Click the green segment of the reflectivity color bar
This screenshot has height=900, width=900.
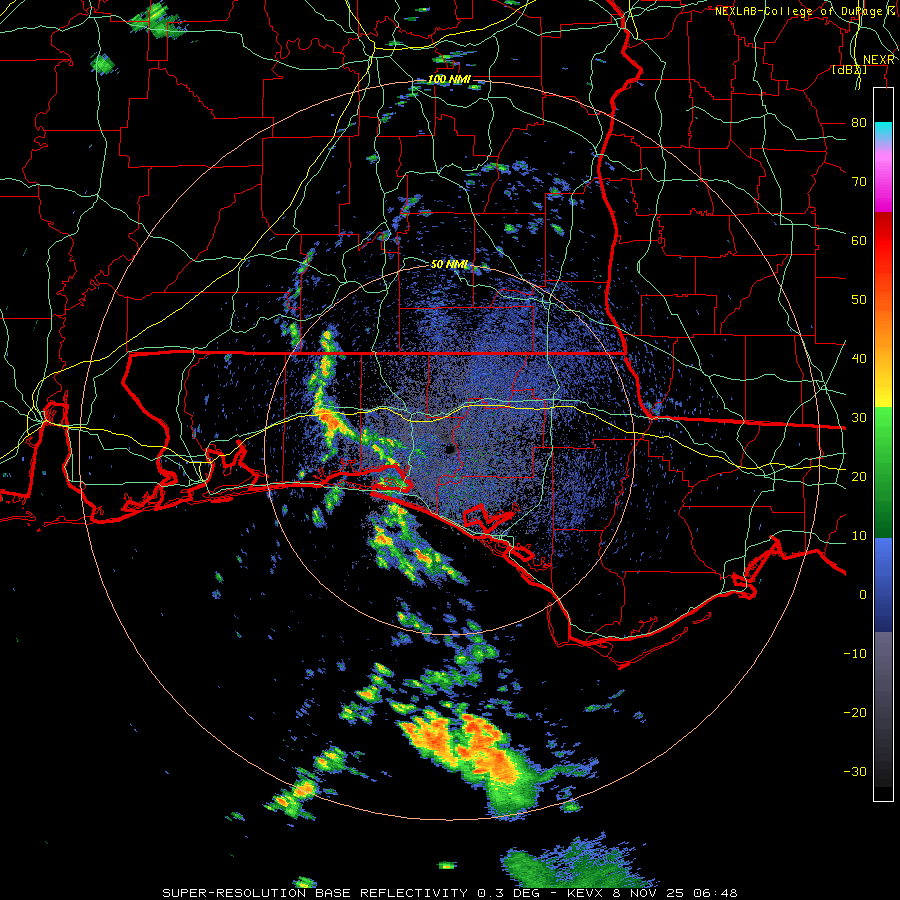coord(883,472)
